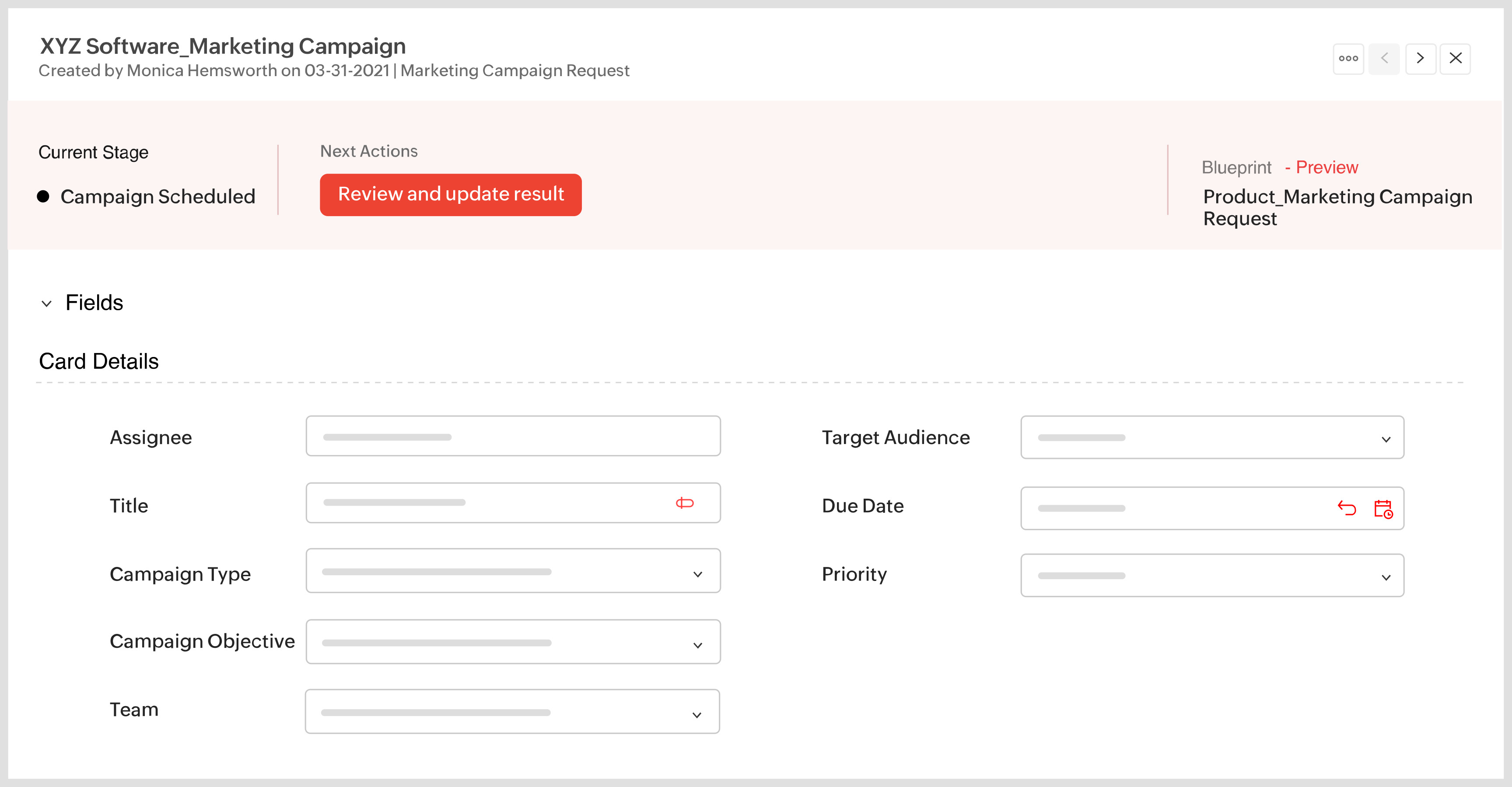Click into the Title input field
This screenshot has width=1512, height=787.
coord(513,503)
